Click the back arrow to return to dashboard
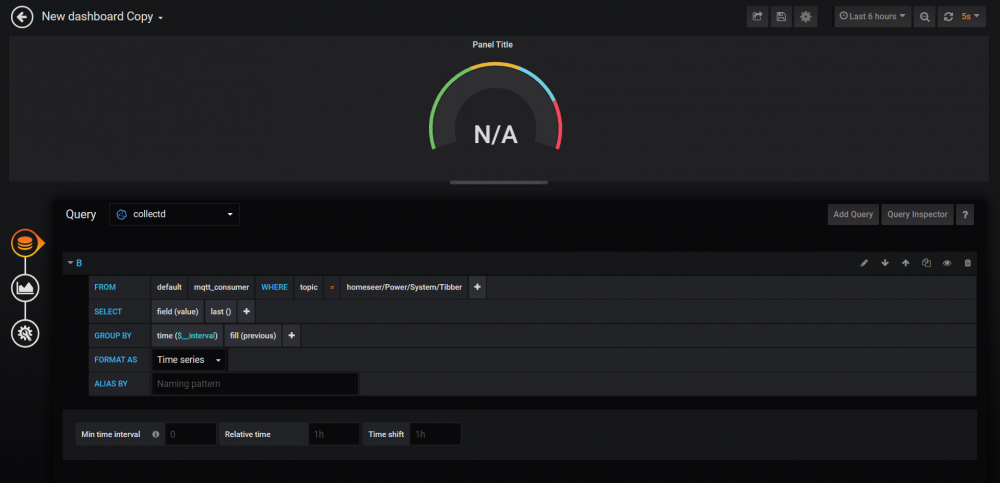This screenshot has height=483, width=1000. pos(21,17)
